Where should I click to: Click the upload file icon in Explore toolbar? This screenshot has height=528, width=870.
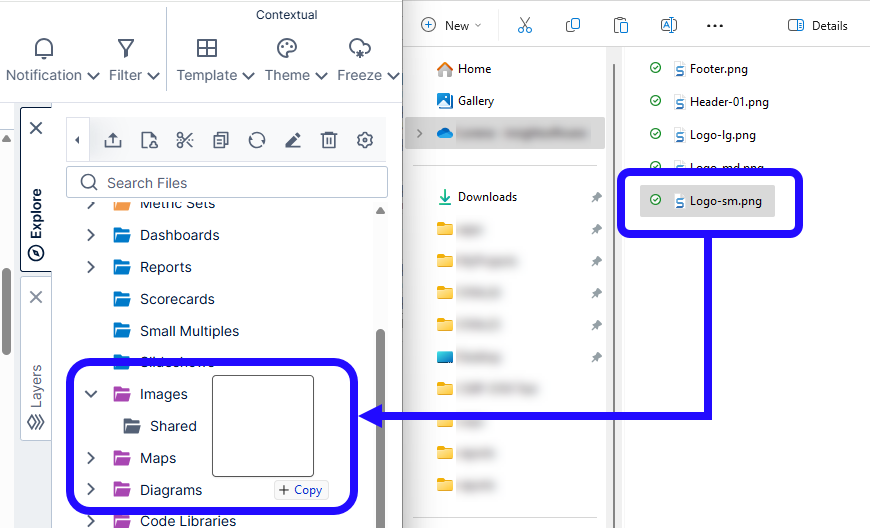(x=113, y=140)
